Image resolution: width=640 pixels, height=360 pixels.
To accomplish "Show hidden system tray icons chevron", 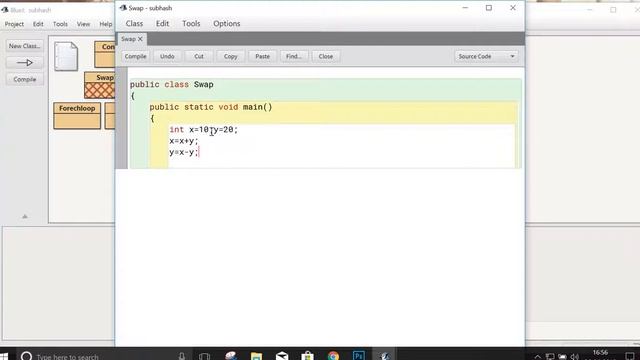I will point(538,357).
